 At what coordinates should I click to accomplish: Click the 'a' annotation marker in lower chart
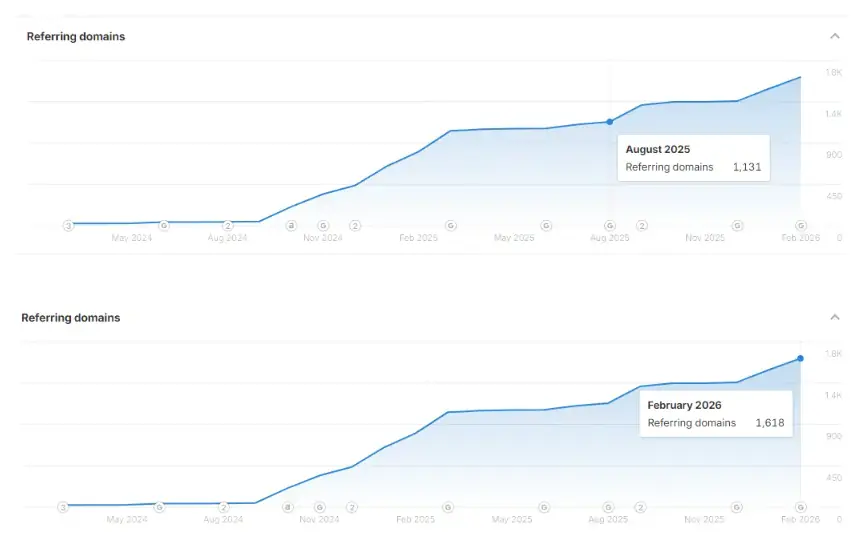click(288, 507)
